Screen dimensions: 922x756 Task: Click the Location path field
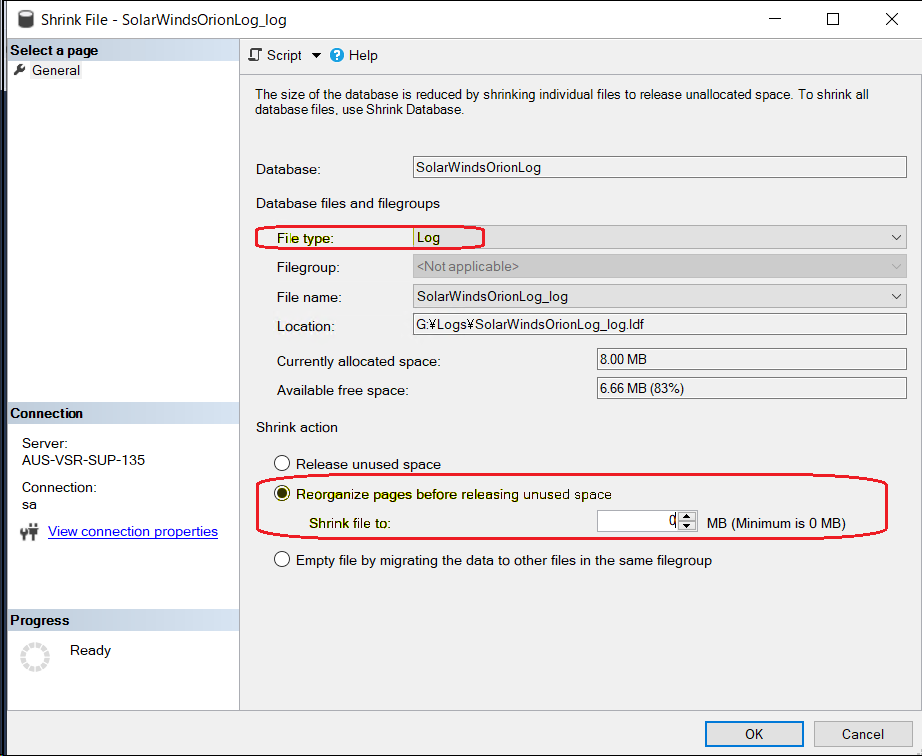(x=659, y=324)
